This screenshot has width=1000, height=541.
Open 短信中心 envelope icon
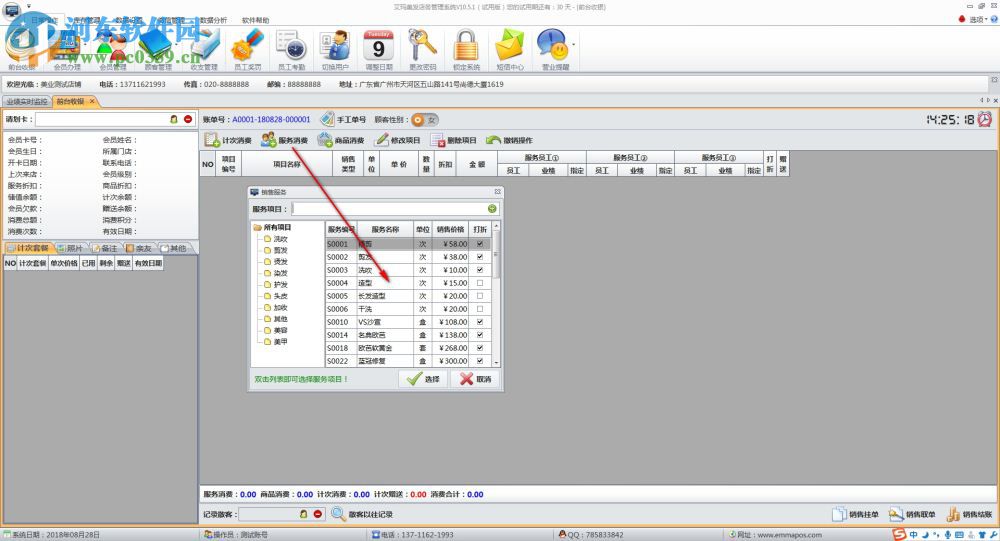[x=510, y=50]
